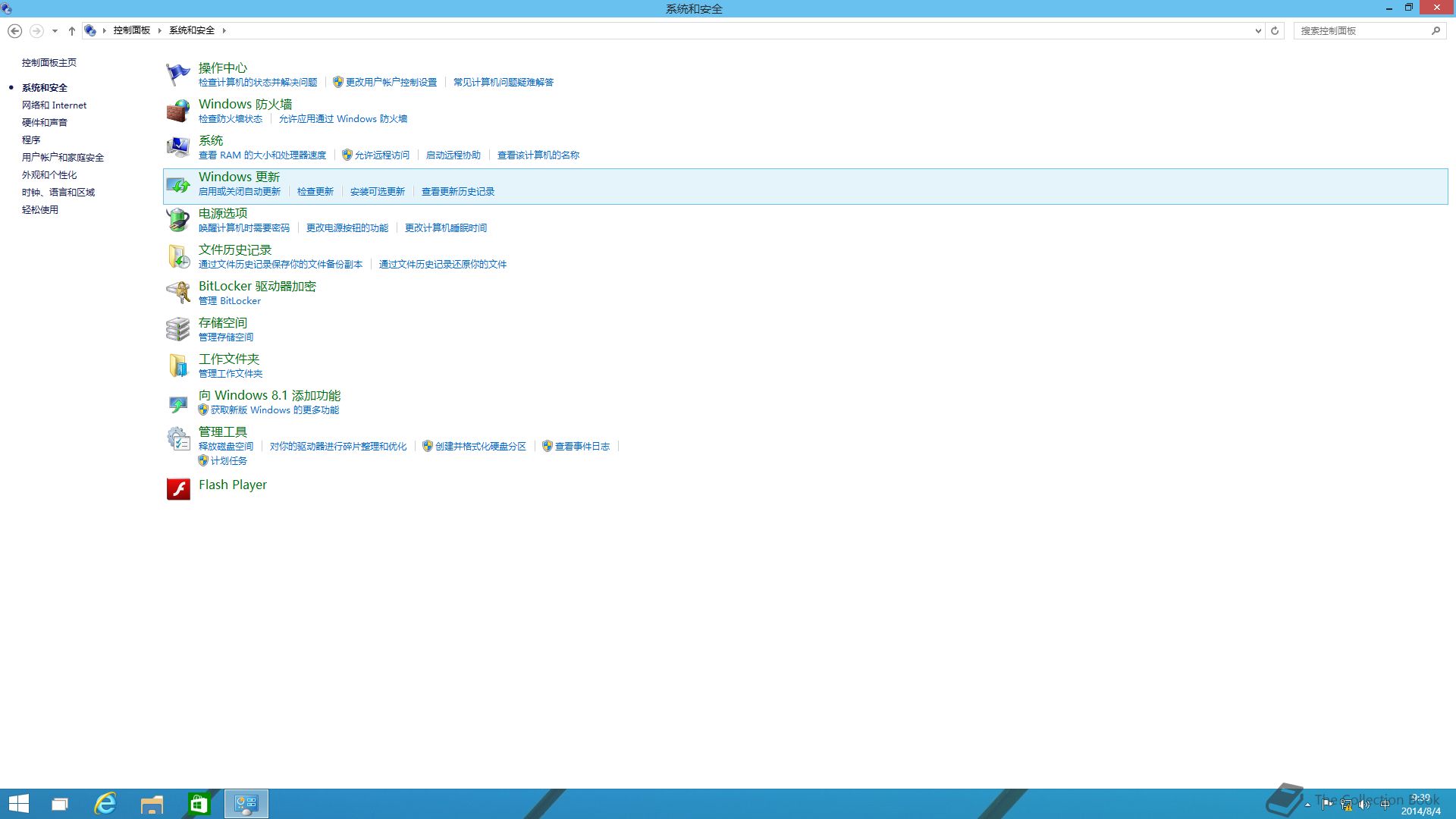Click 计划任务 link
Image resolution: width=1456 pixels, height=819 pixels.
(229, 460)
